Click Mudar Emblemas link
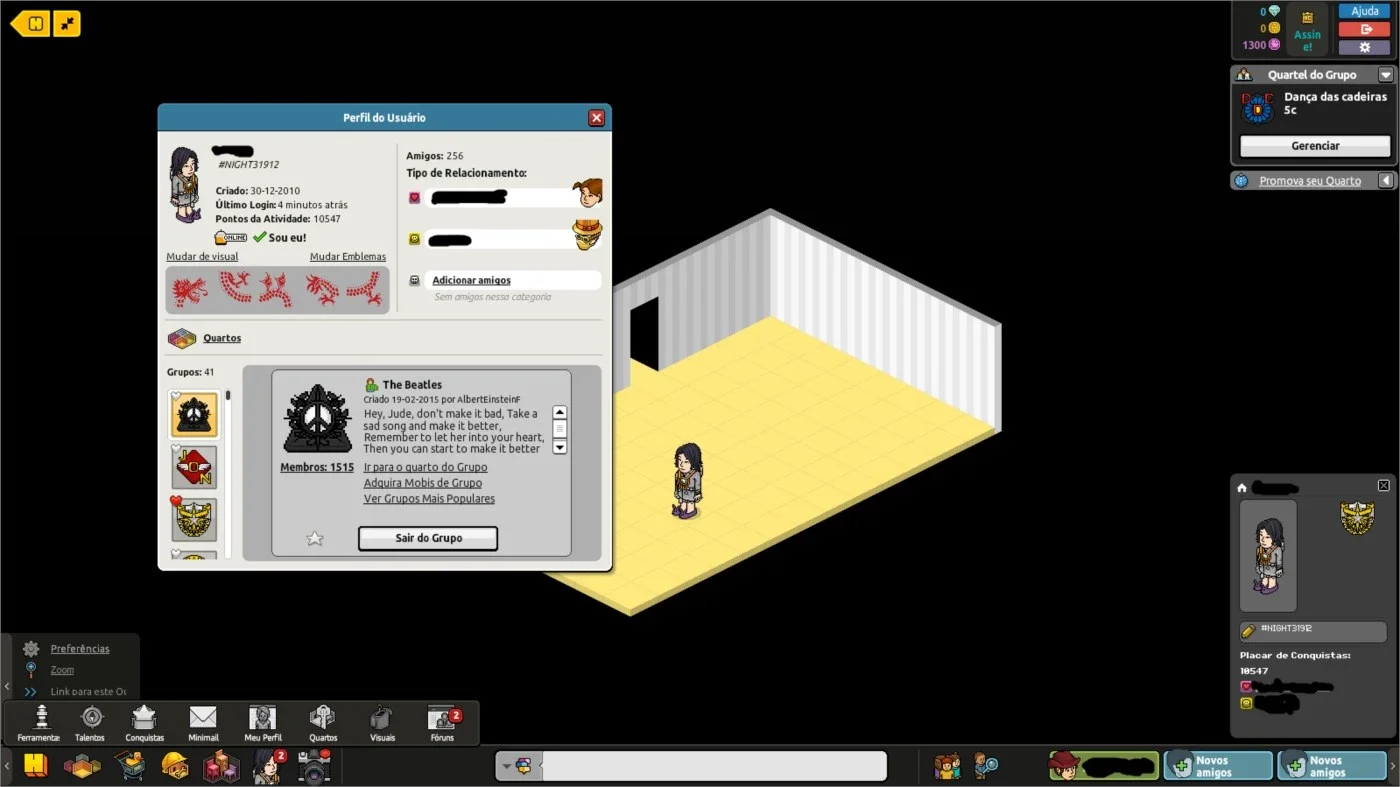 point(348,257)
